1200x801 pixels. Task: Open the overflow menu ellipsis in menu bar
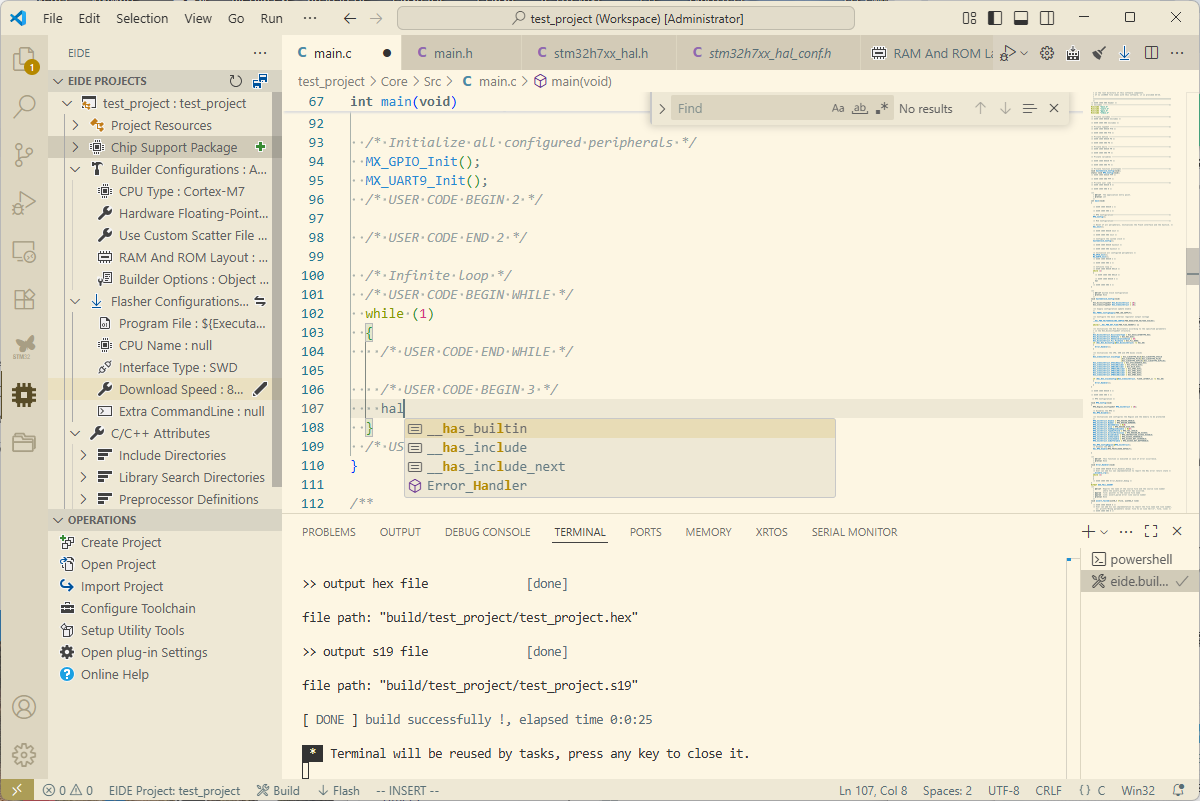pos(311,18)
